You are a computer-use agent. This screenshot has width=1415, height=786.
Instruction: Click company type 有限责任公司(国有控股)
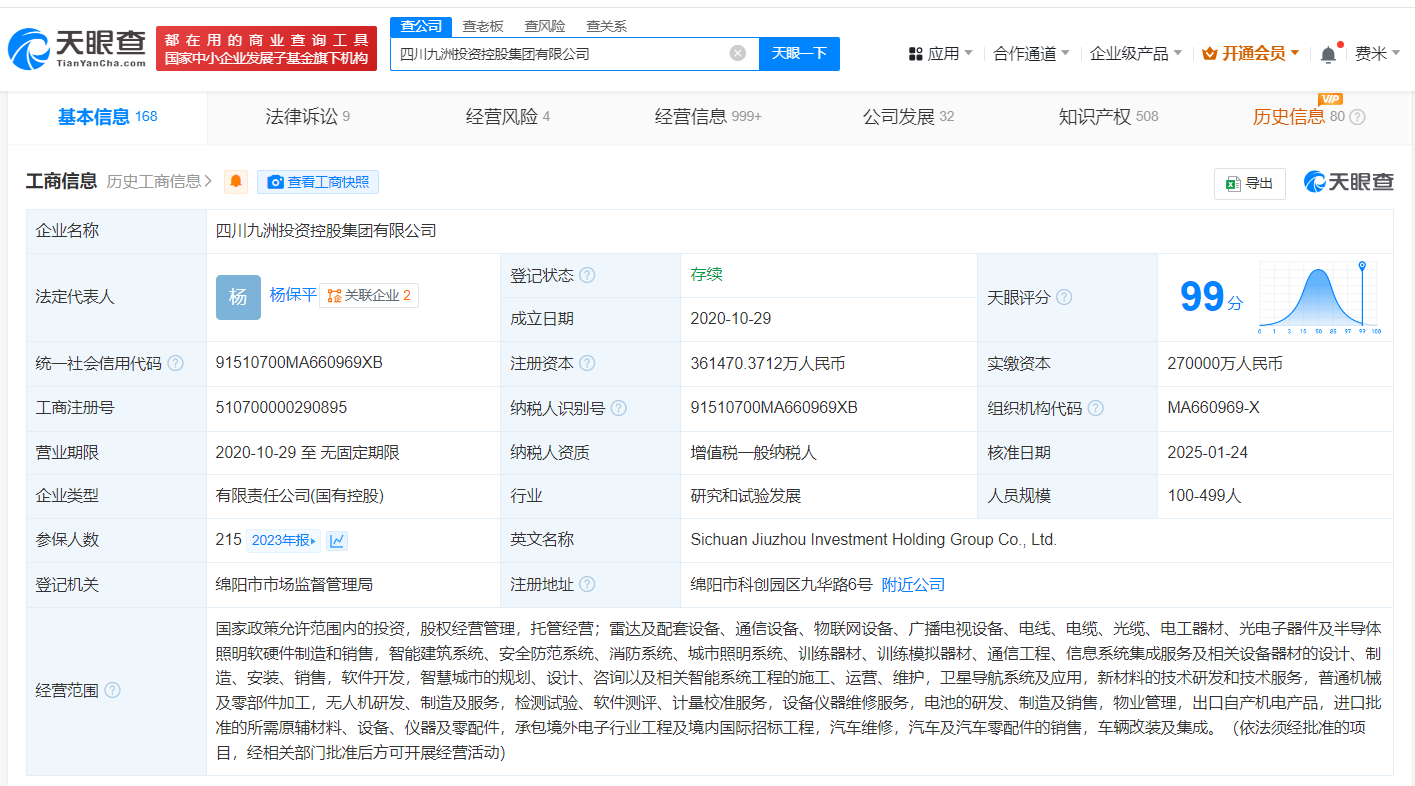tap(299, 496)
